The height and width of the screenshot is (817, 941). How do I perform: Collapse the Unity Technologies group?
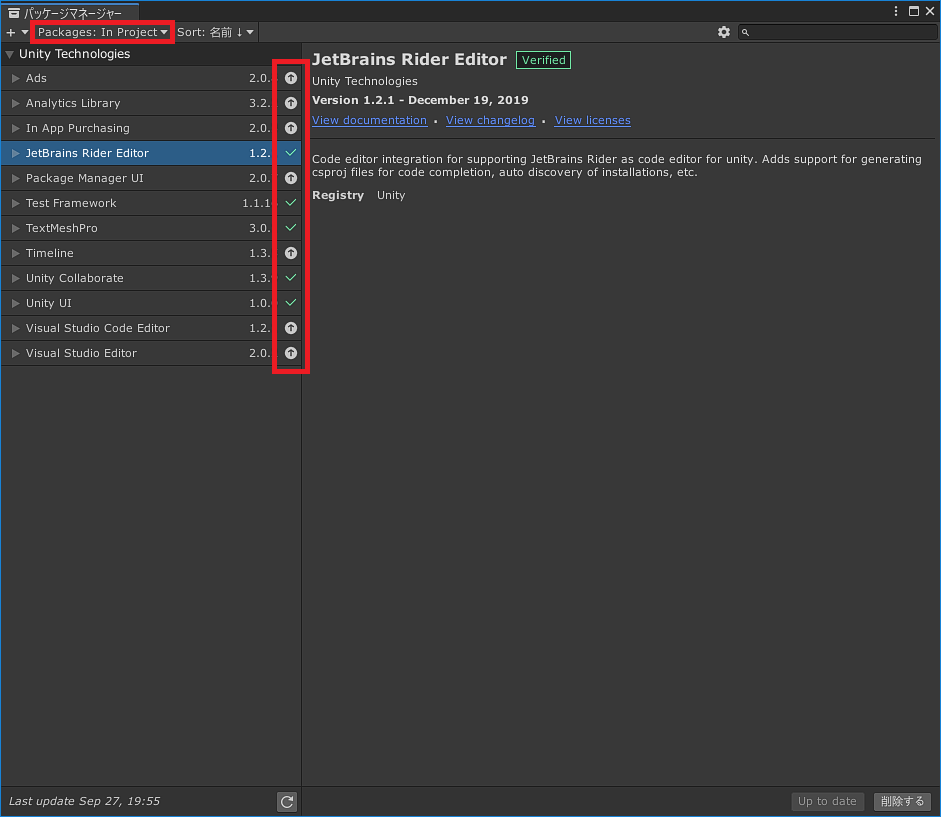tap(10, 55)
